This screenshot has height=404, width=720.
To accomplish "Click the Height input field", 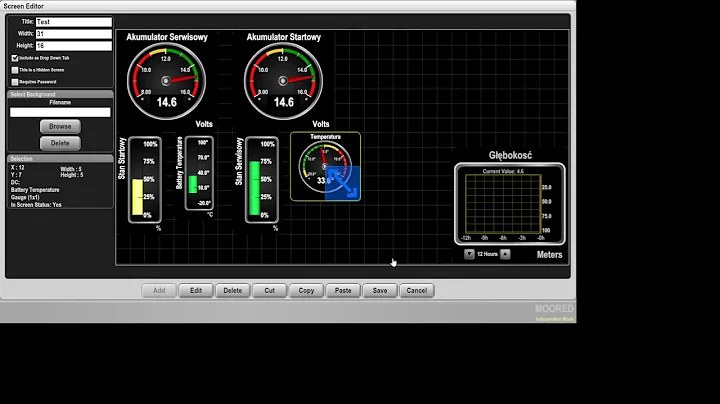I will [73, 45].
